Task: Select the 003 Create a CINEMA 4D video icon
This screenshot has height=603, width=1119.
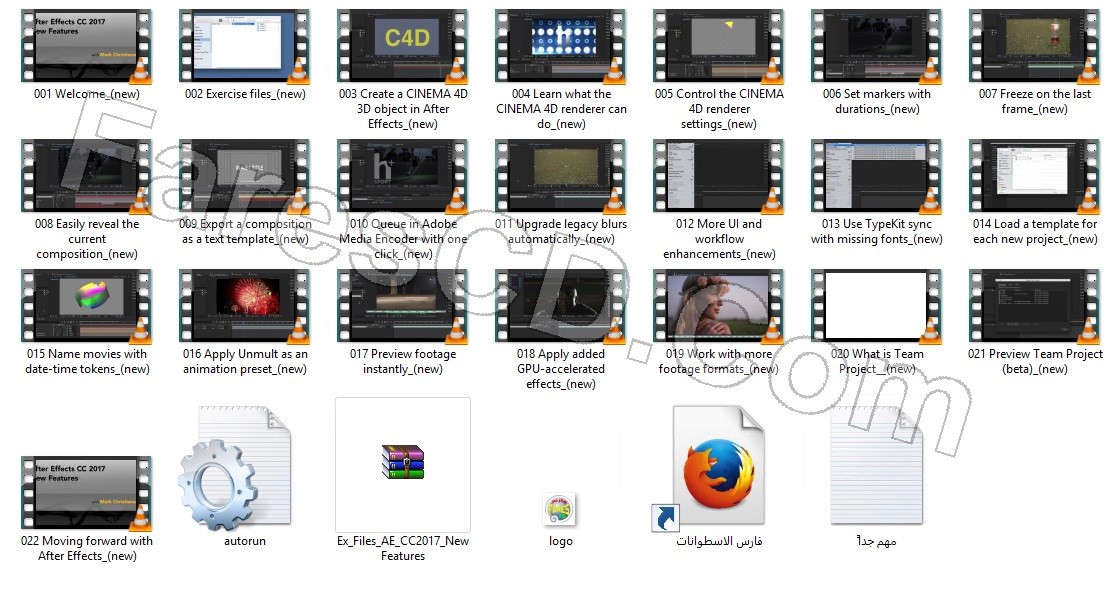Action: pos(402,46)
